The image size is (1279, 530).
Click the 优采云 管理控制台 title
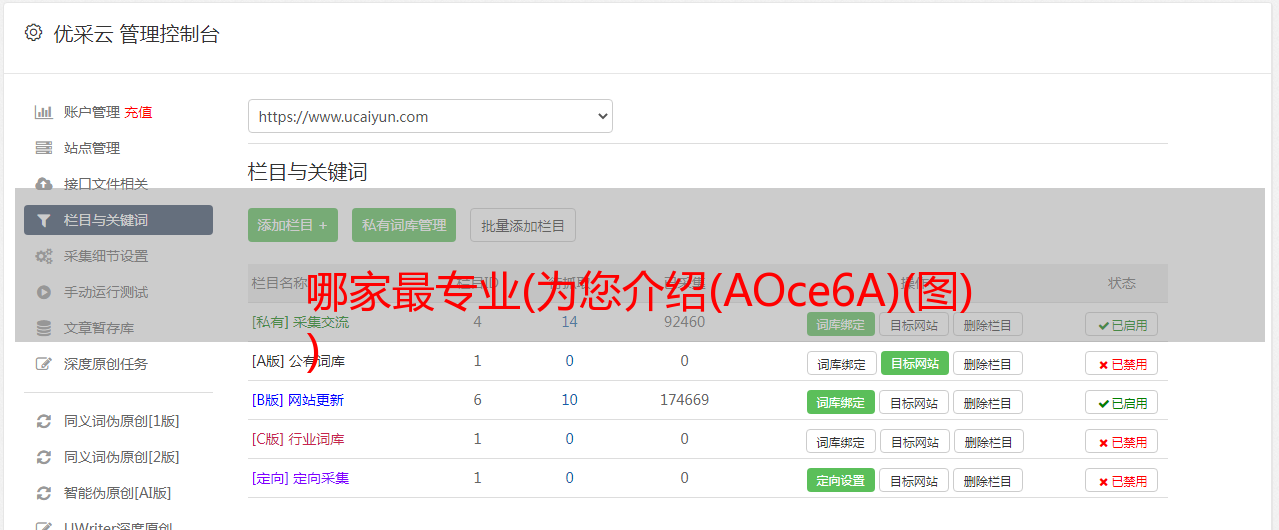(x=136, y=34)
